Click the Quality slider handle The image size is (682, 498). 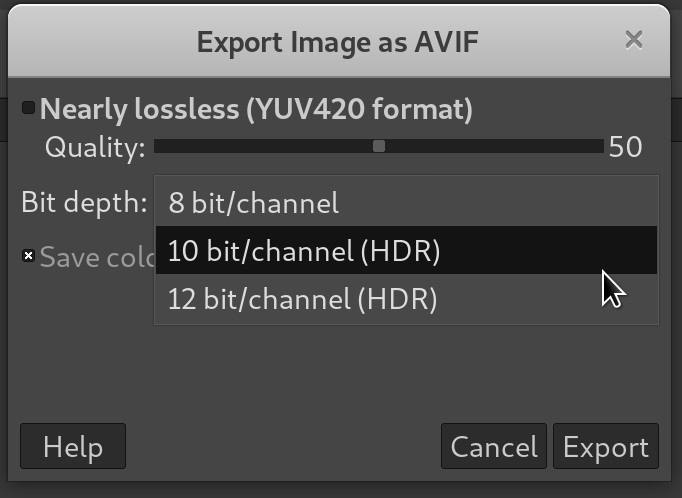click(x=379, y=147)
